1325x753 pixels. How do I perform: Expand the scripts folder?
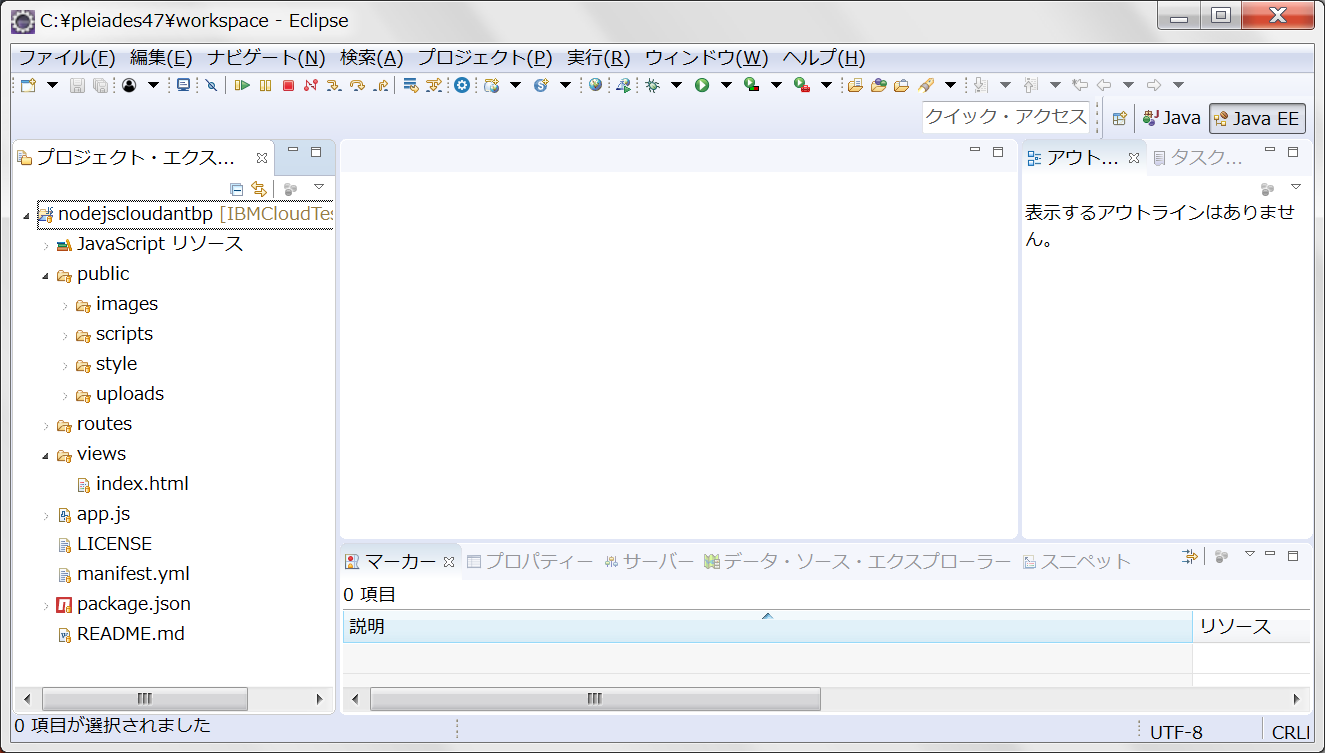[x=65, y=335]
